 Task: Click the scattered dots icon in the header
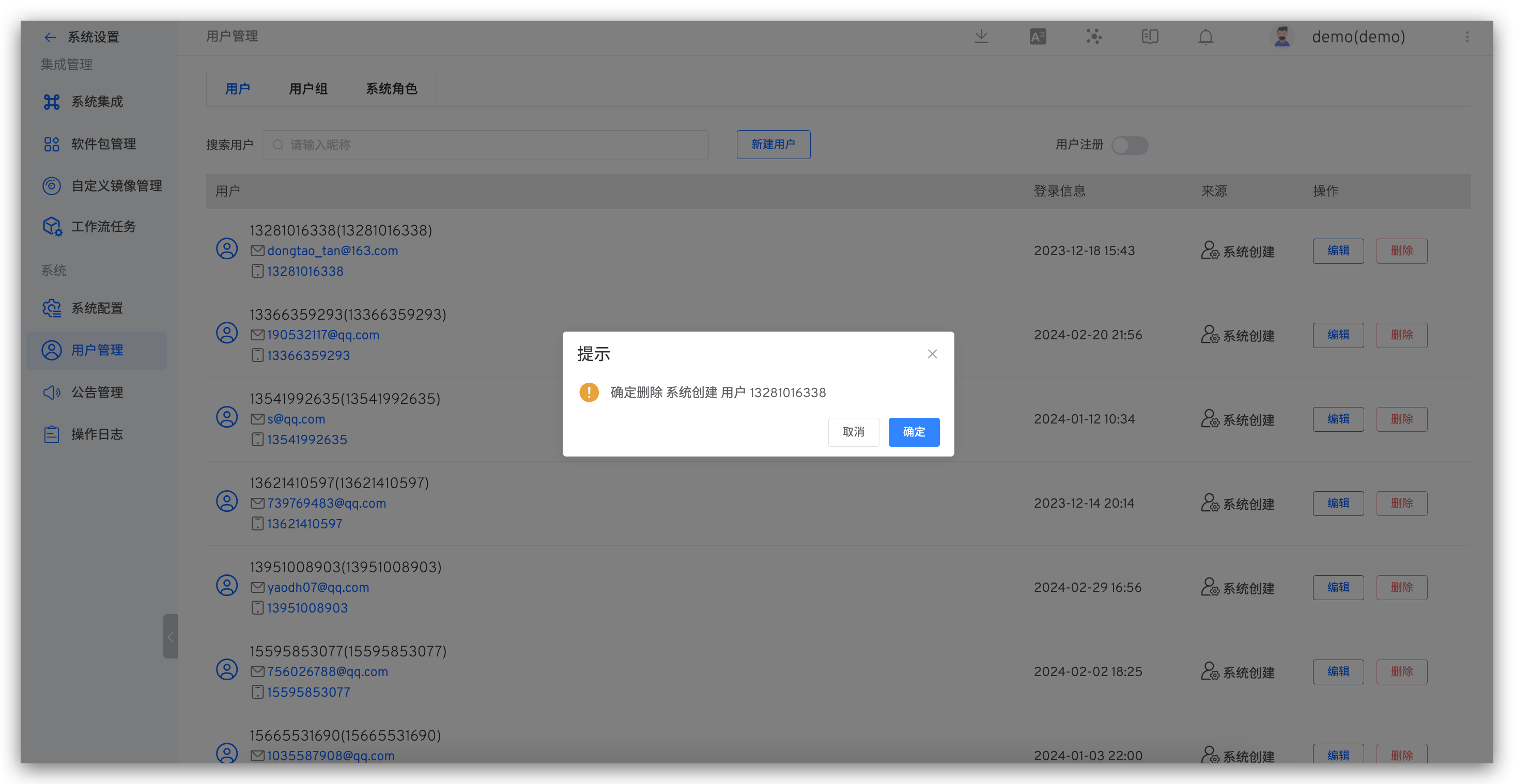1093,36
